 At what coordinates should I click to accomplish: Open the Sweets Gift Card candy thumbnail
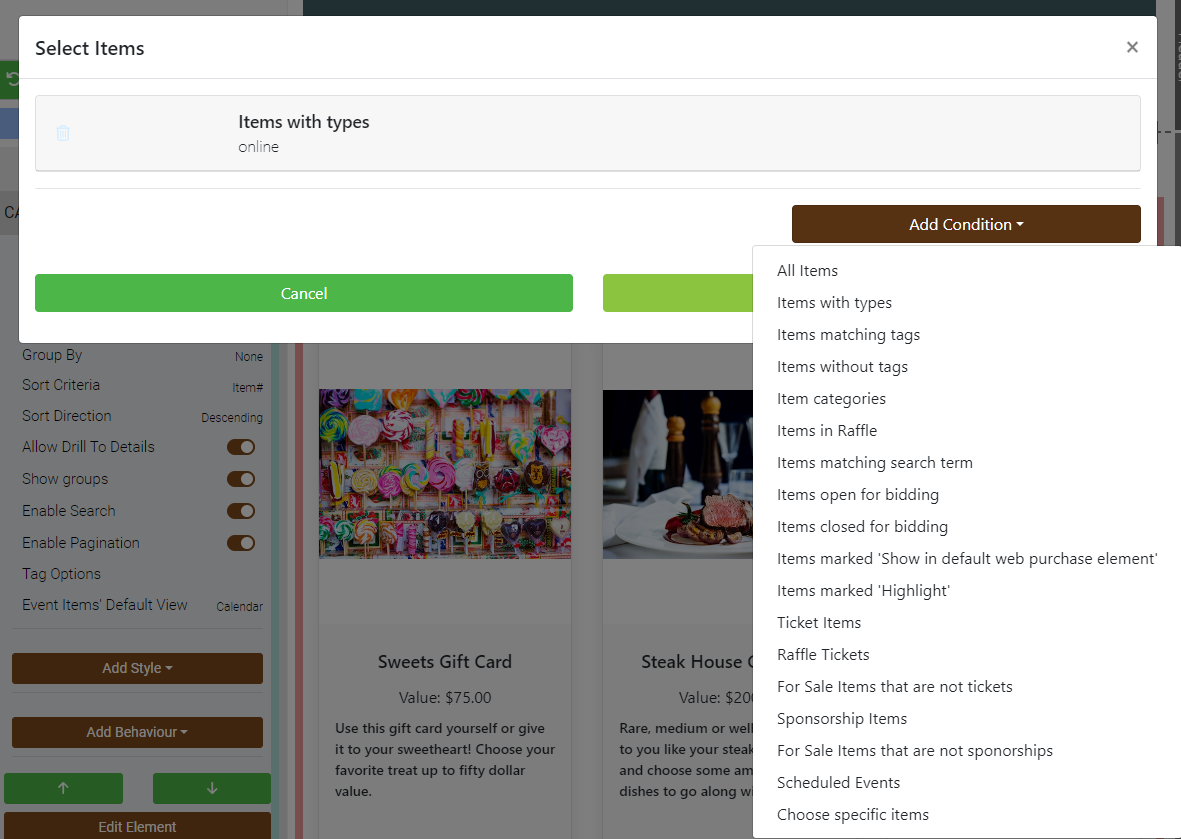click(x=445, y=473)
